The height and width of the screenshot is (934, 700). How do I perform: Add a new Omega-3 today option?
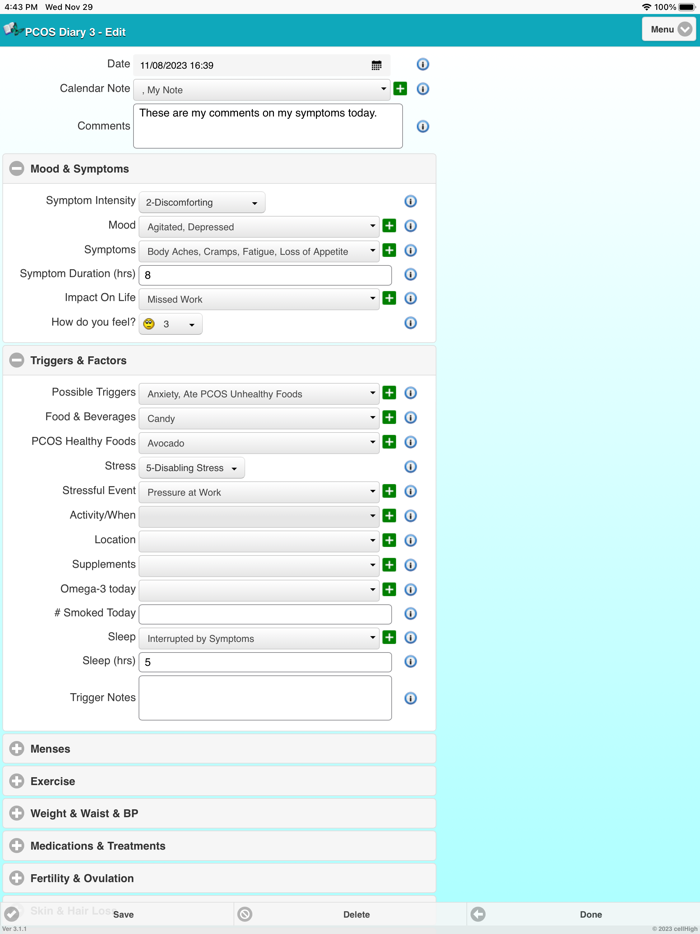[x=389, y=589]
